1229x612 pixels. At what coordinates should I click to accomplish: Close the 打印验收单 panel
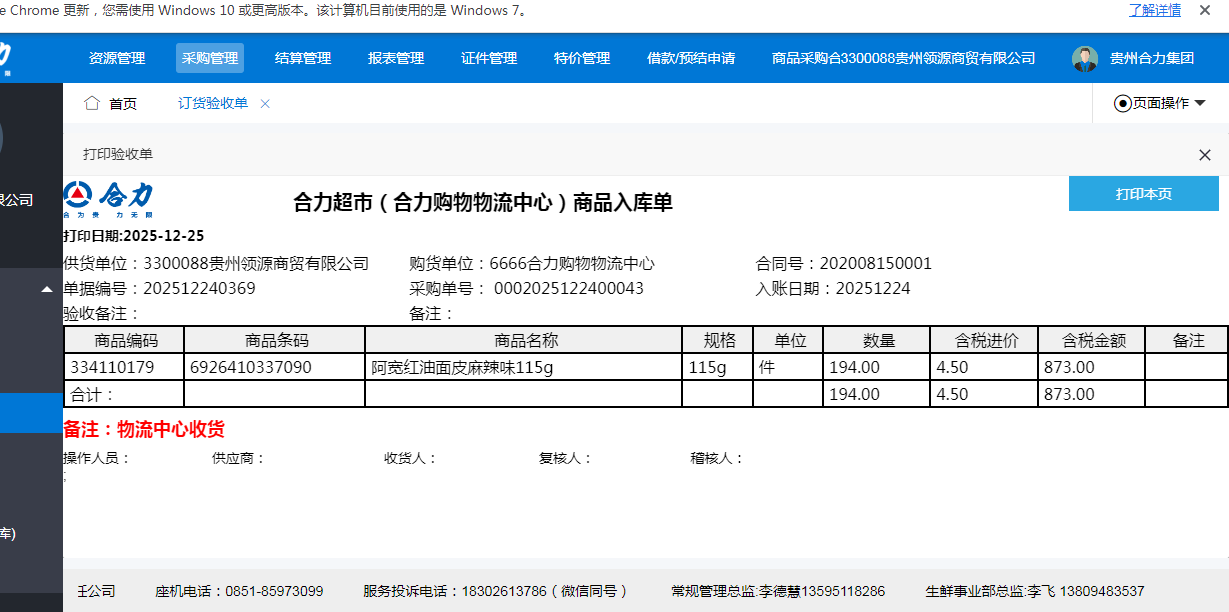point(1204,155)
